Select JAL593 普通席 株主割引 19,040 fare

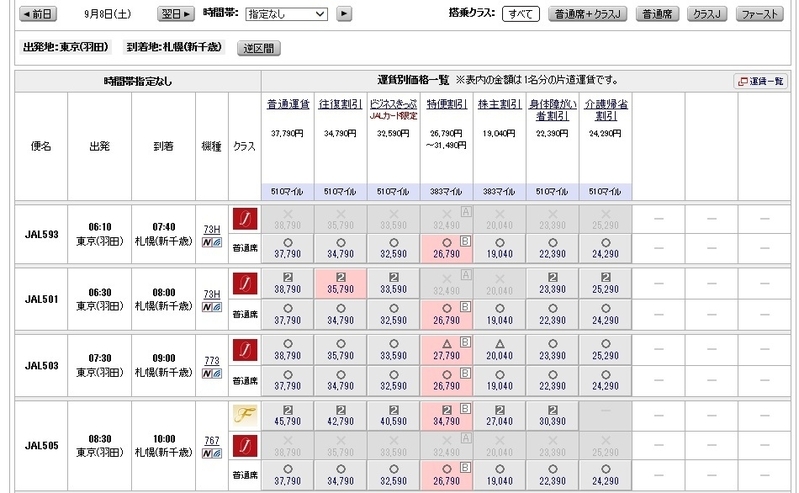499,248
